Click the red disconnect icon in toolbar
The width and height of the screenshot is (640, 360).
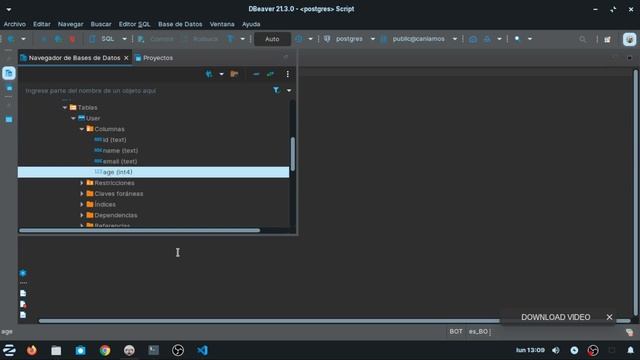tap(72, 39)
